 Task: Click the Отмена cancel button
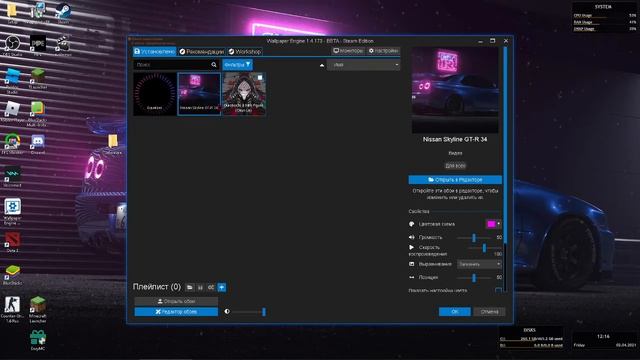(489, 312)
